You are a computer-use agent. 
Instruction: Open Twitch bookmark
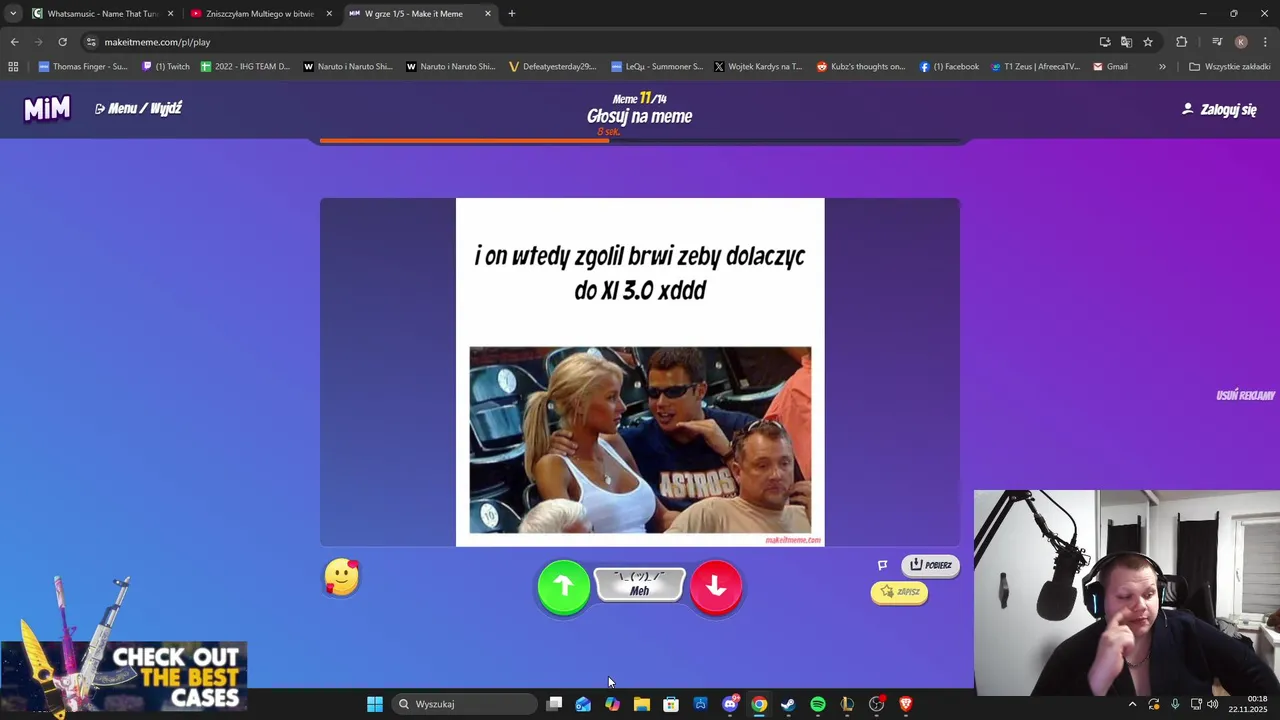[x=166, y=67]
